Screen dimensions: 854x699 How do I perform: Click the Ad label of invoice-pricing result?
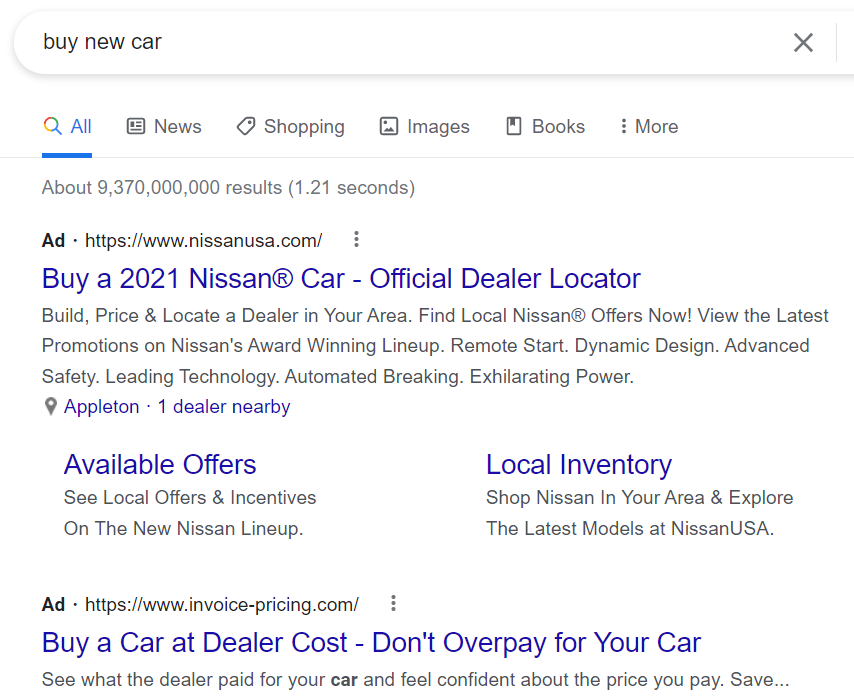(53, 604)
